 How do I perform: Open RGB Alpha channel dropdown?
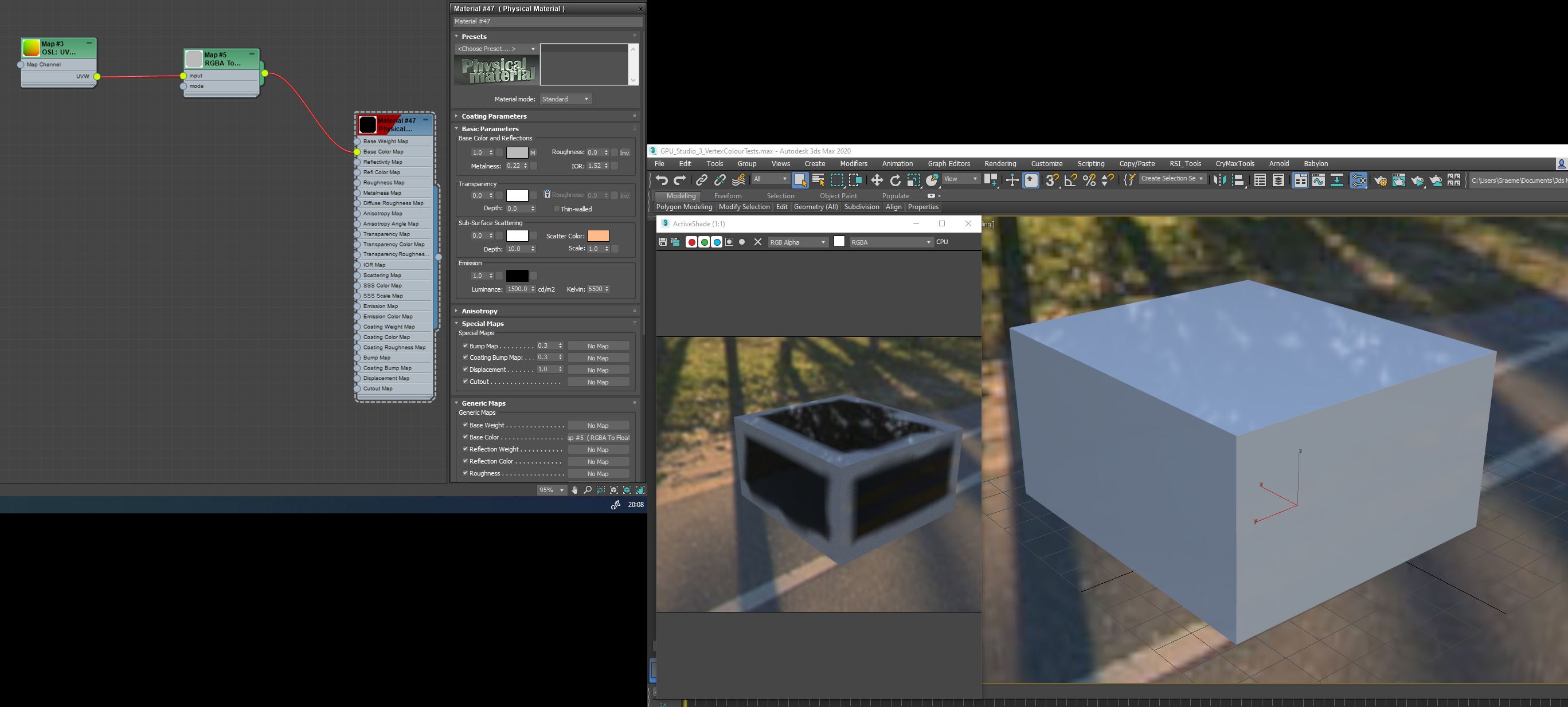click(x=797, y=242)
